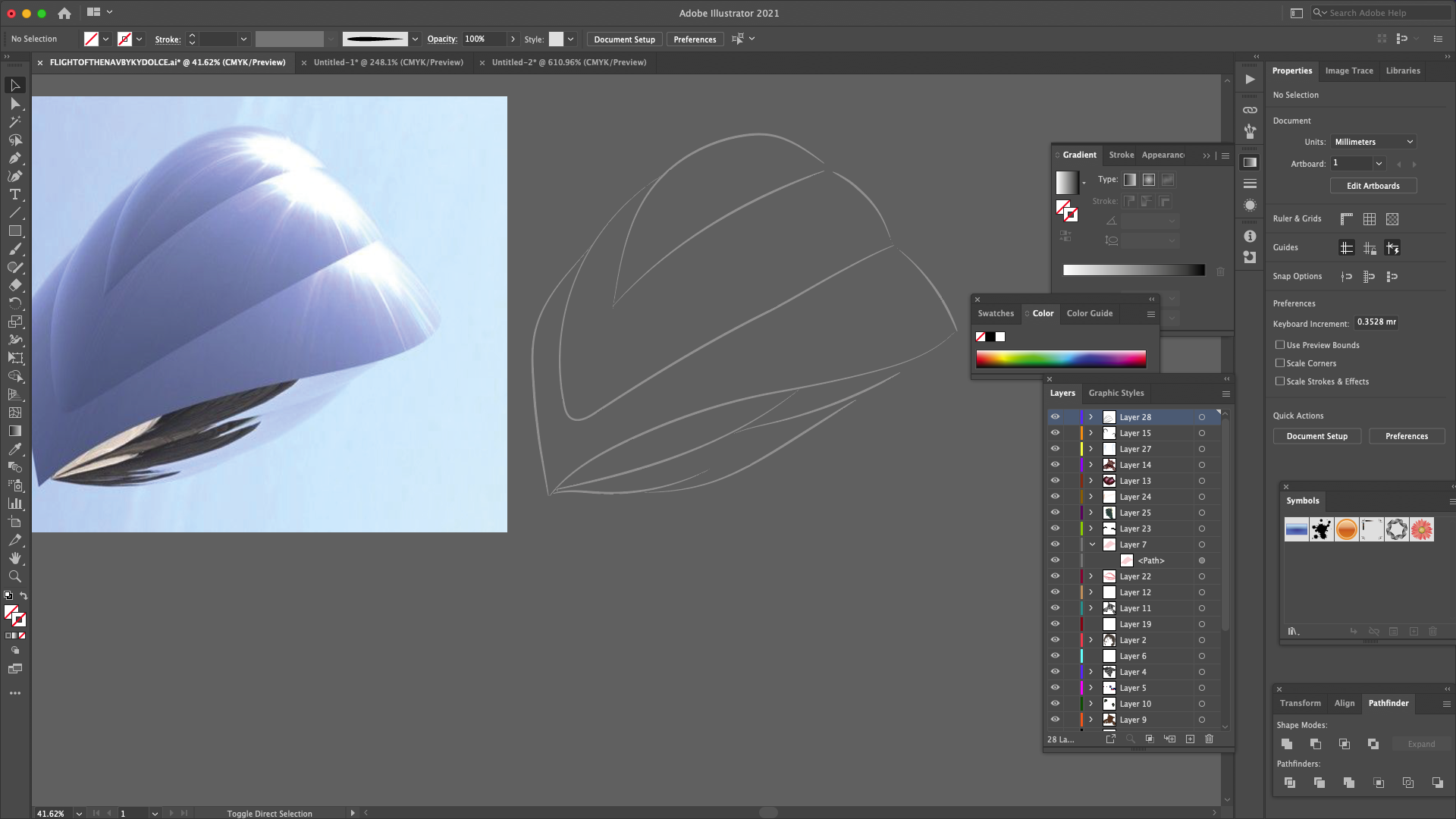Select the Selection tool arrow
The height and width of the screenshot is (819, 1456).
15,86
